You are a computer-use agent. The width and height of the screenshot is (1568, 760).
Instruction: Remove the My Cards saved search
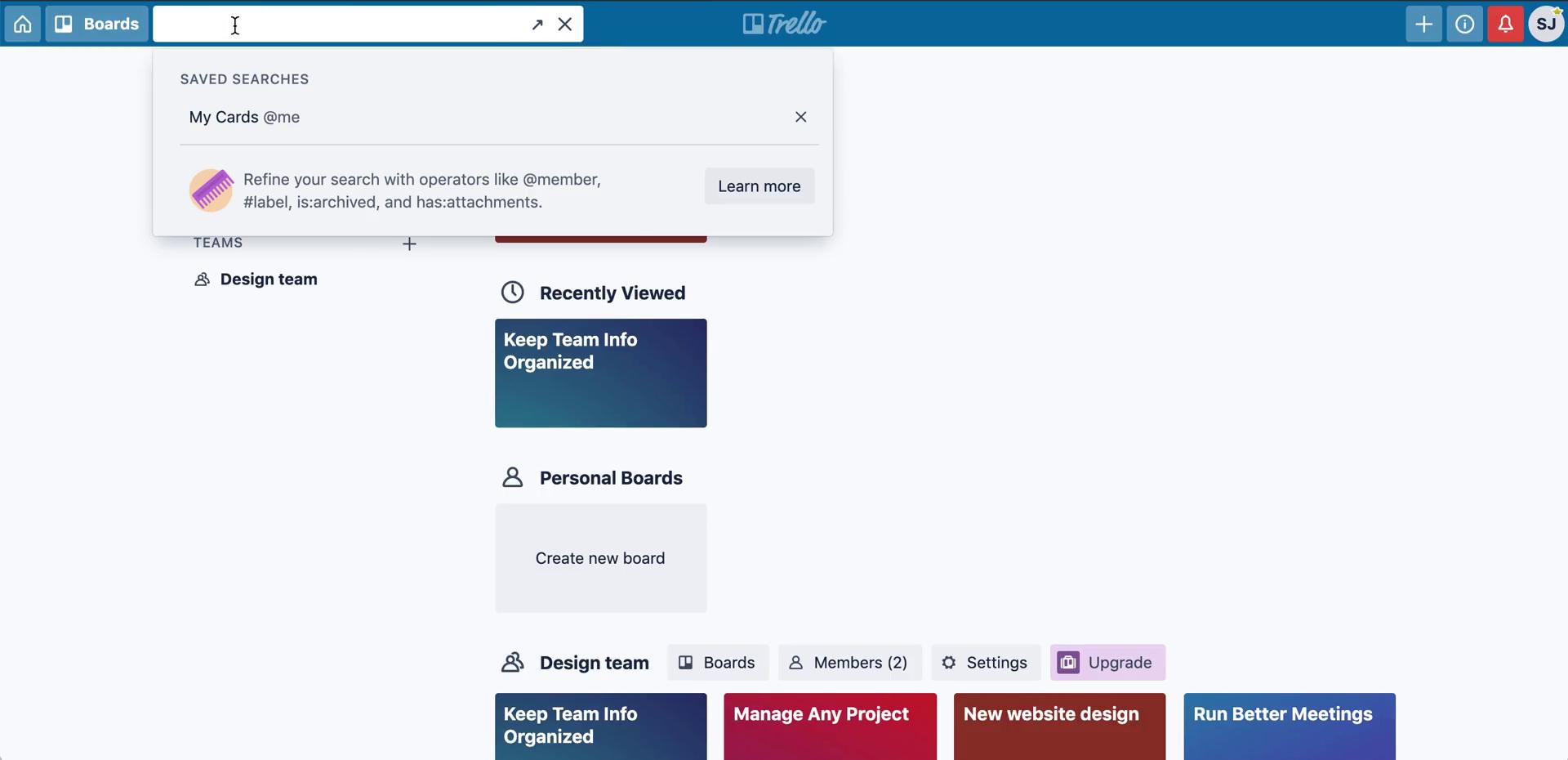coord(800,117)
